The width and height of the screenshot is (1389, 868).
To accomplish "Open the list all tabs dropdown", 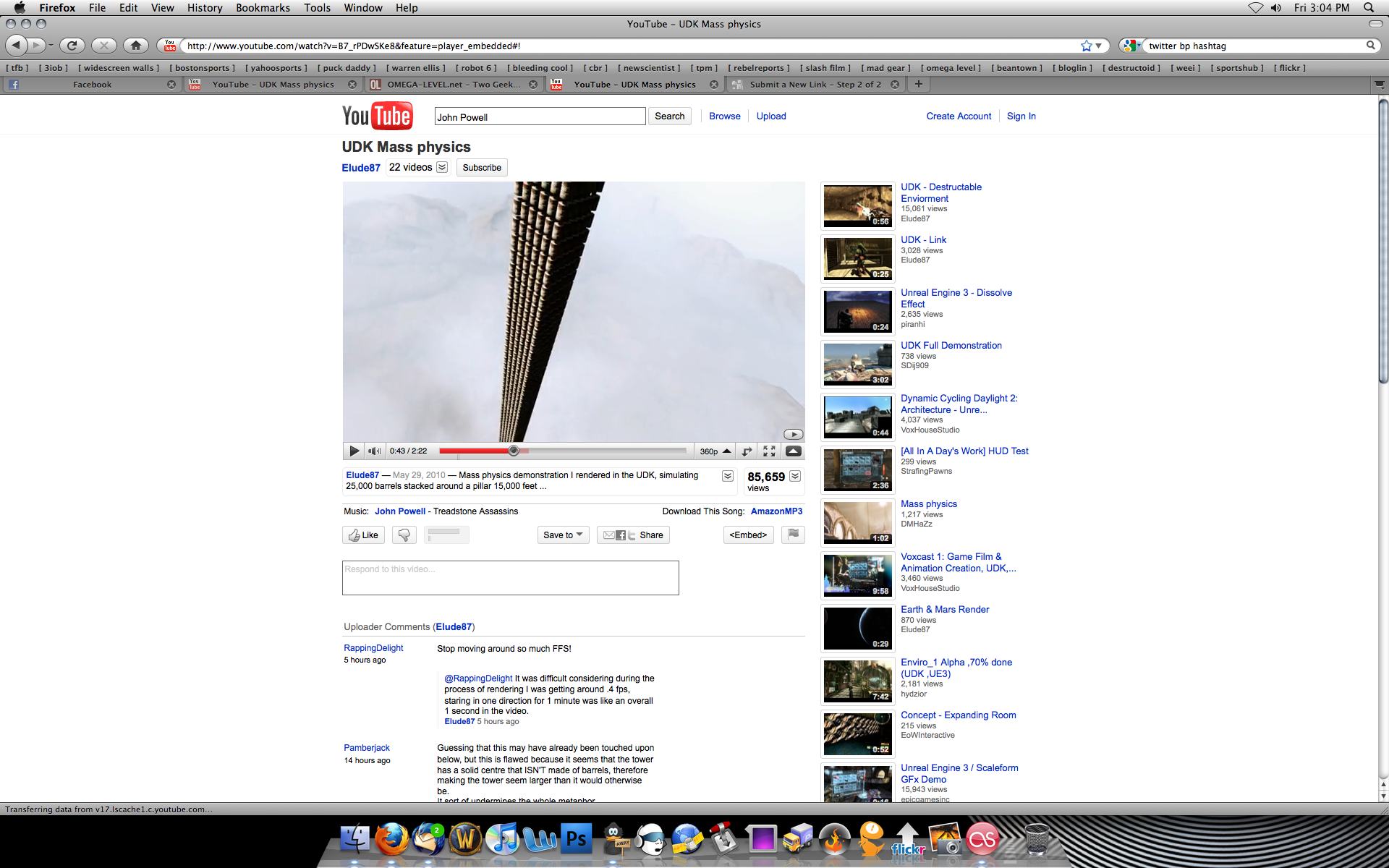I will 1380,85.
